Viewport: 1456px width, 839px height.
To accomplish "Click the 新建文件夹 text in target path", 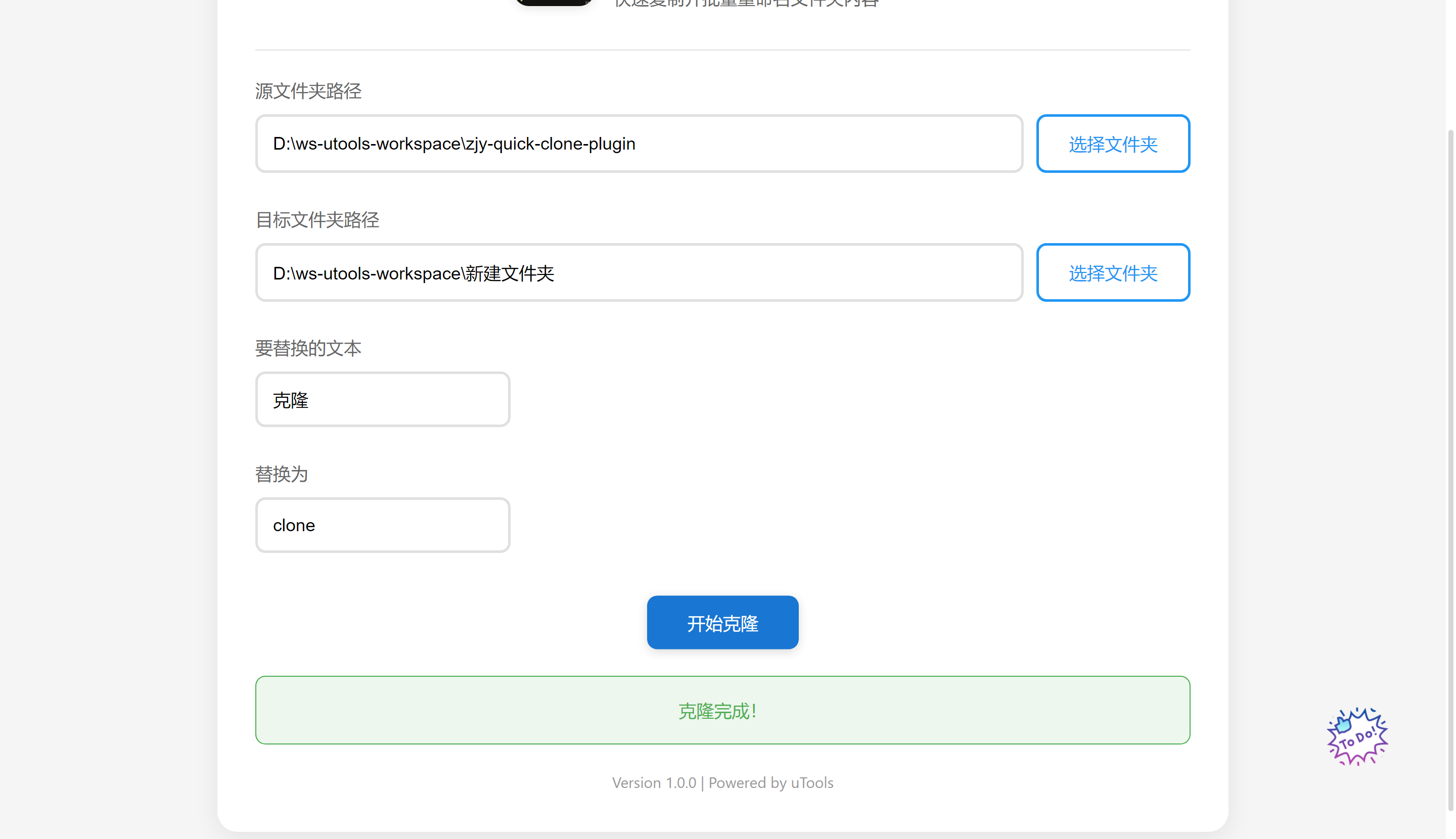I will click(x=510, y=273).
